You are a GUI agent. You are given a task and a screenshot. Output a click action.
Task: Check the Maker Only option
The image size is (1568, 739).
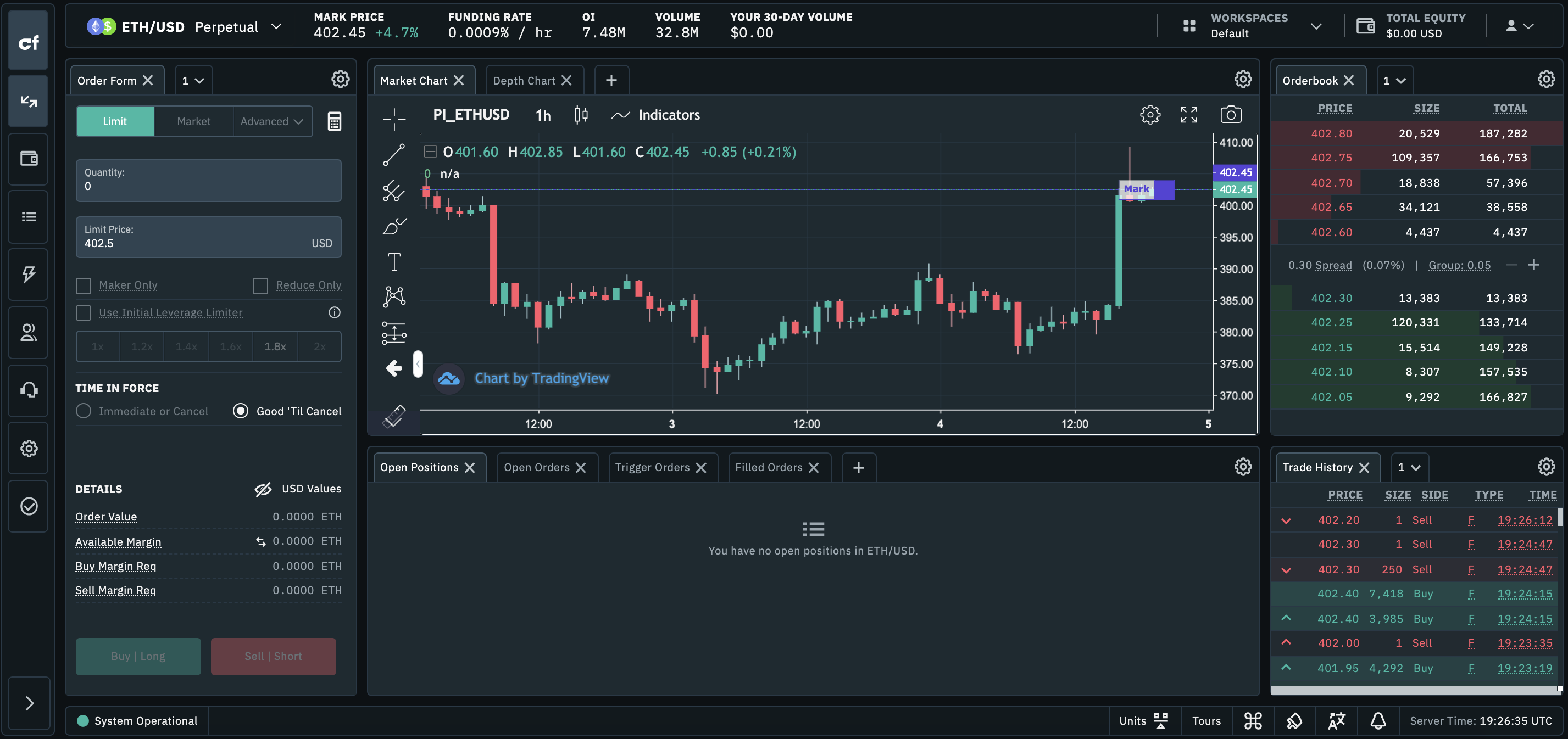point(84,284)
